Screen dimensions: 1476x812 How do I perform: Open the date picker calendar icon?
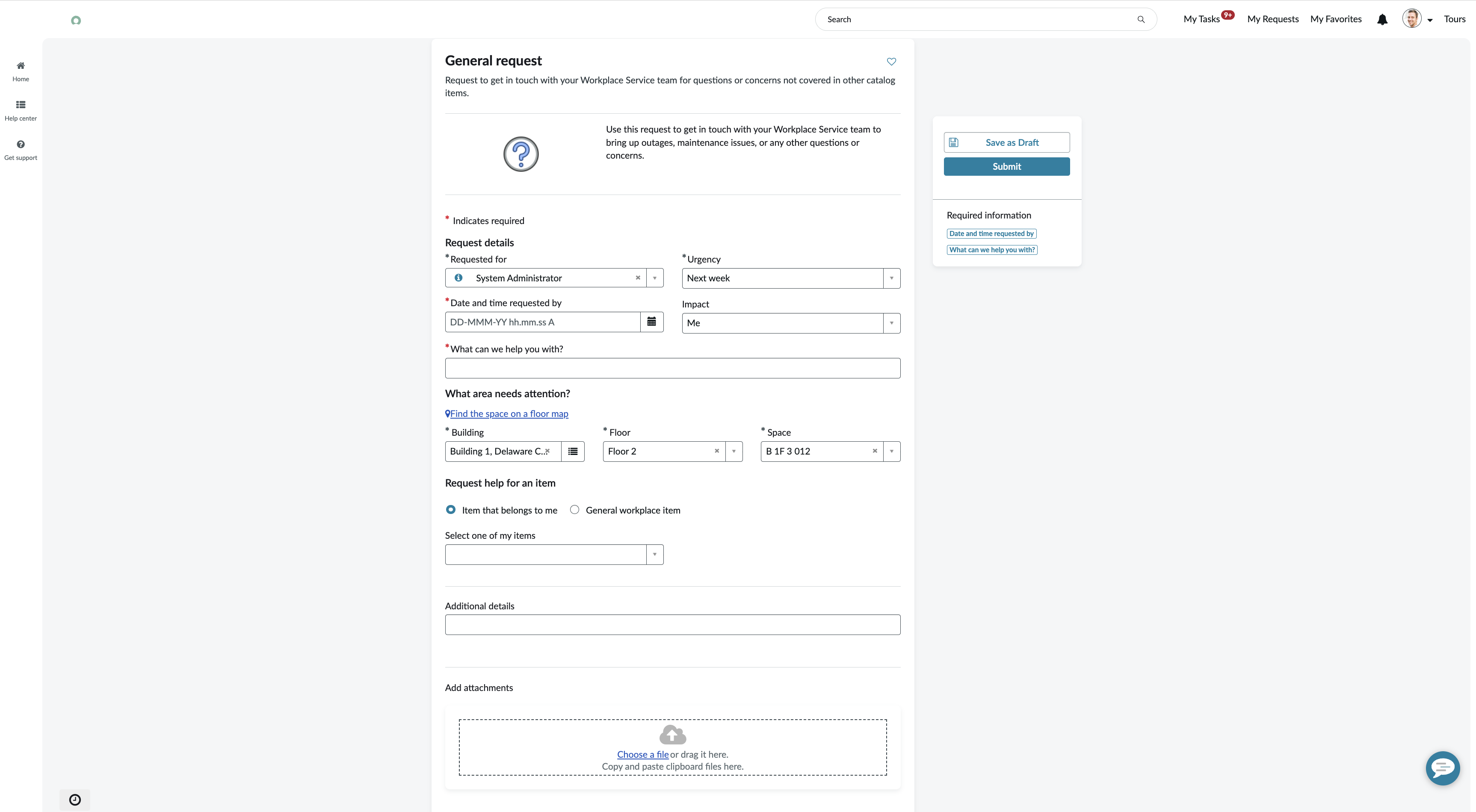651,322
